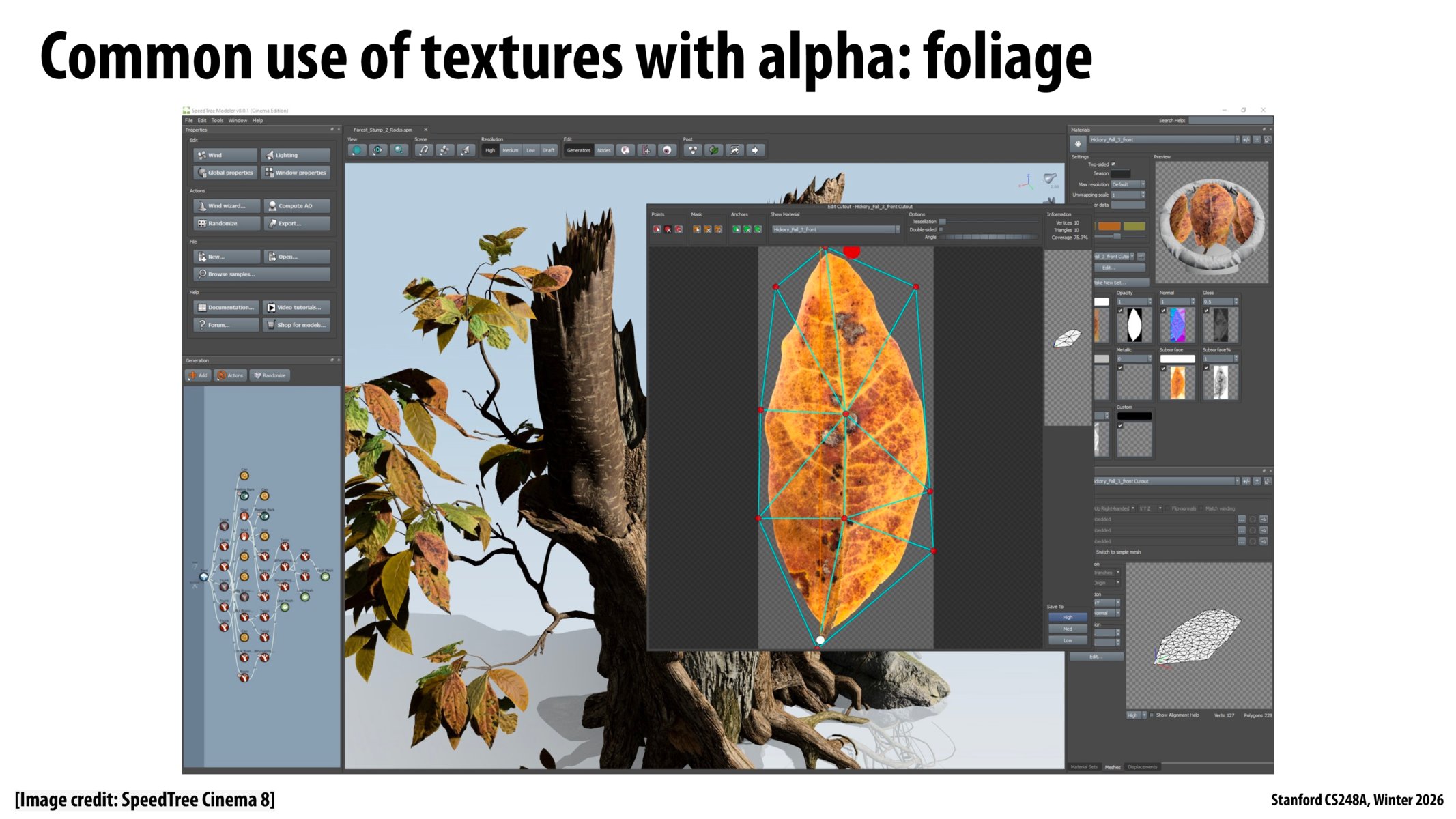Toggle the Double-sided option checkbox
Viewport: 1456px width, 819px height.
[941, 230]
